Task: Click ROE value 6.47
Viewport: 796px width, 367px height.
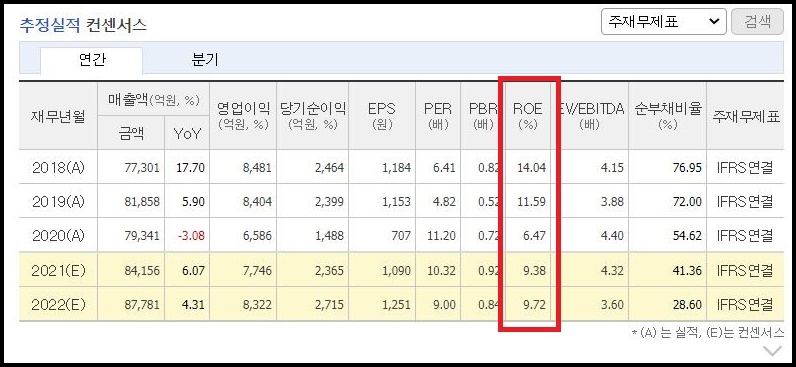Action: [534, 236]
